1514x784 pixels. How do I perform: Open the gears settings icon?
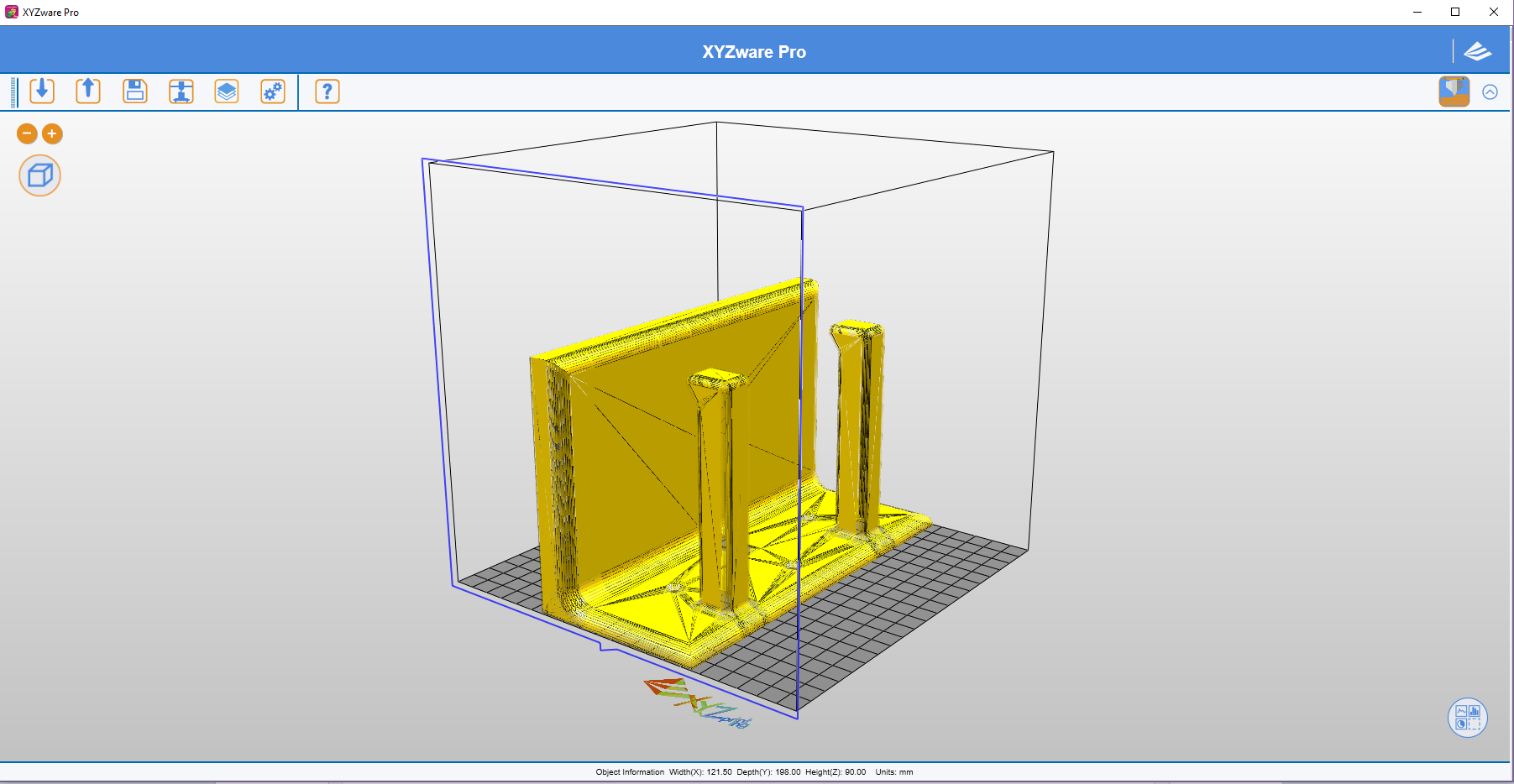pos(273,91)
